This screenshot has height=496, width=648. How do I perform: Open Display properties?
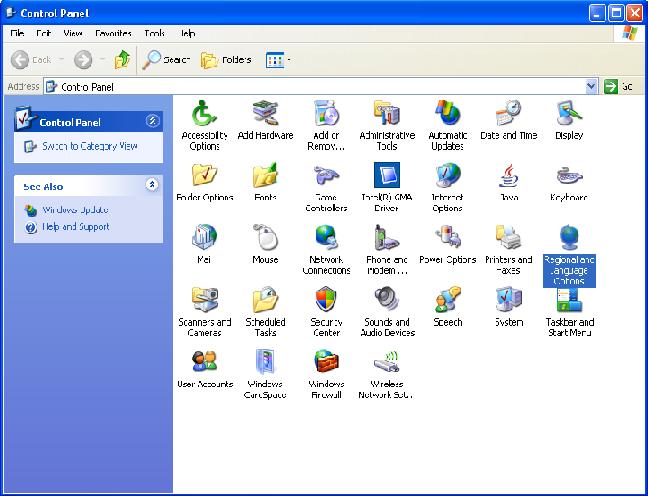pos(569,120)
